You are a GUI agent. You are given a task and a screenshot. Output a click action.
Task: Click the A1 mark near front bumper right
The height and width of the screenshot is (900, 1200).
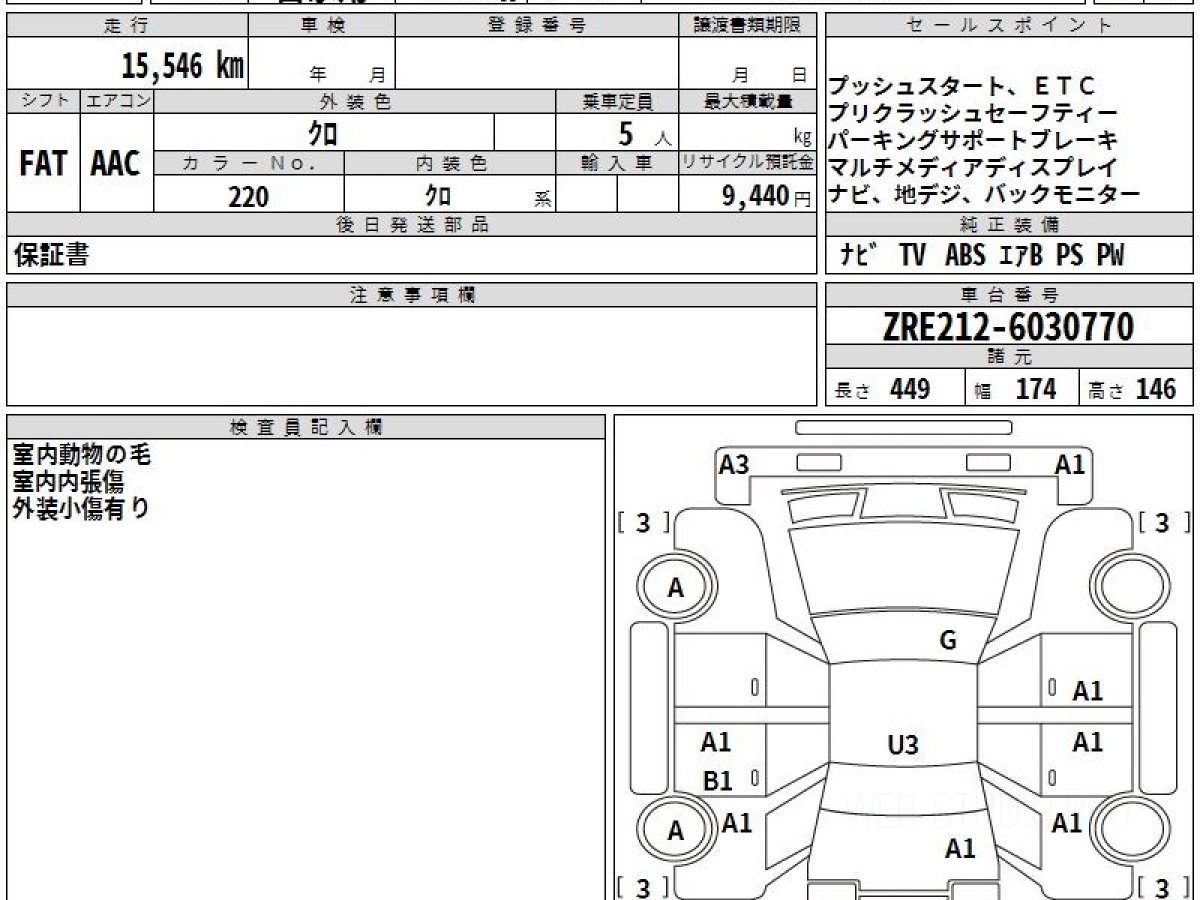click(1070, 464)
